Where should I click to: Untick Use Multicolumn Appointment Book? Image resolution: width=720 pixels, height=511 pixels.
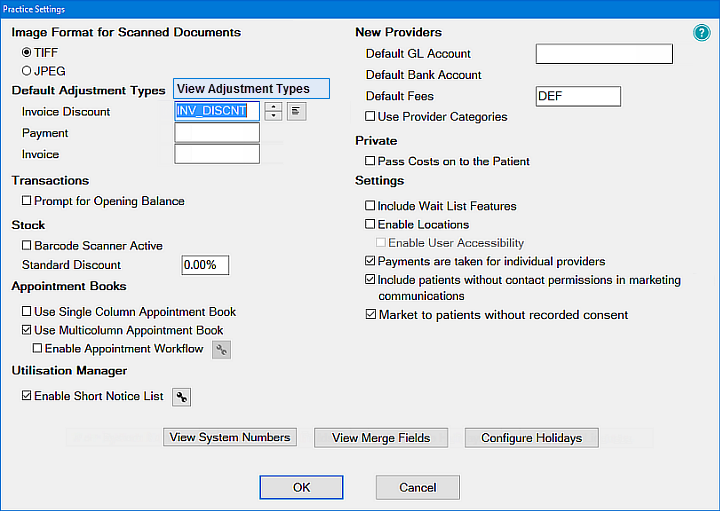tap(27, 330)
